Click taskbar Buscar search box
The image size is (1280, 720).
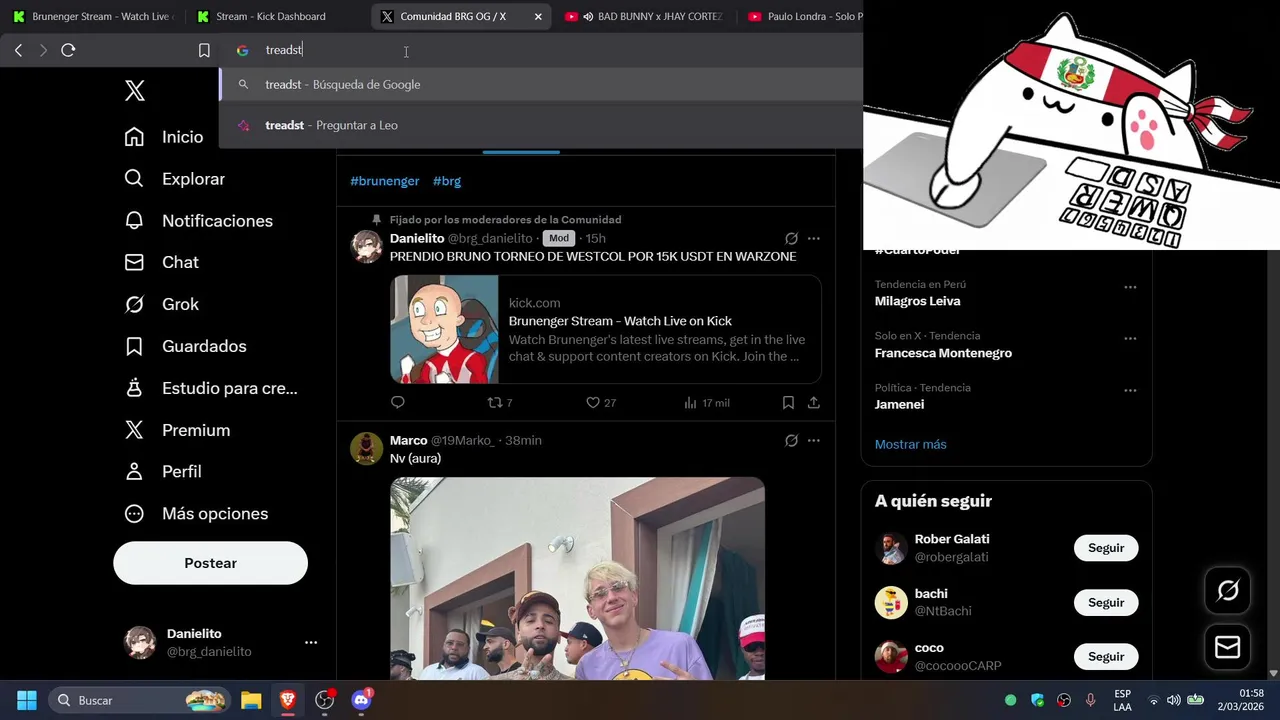[139, 700]
